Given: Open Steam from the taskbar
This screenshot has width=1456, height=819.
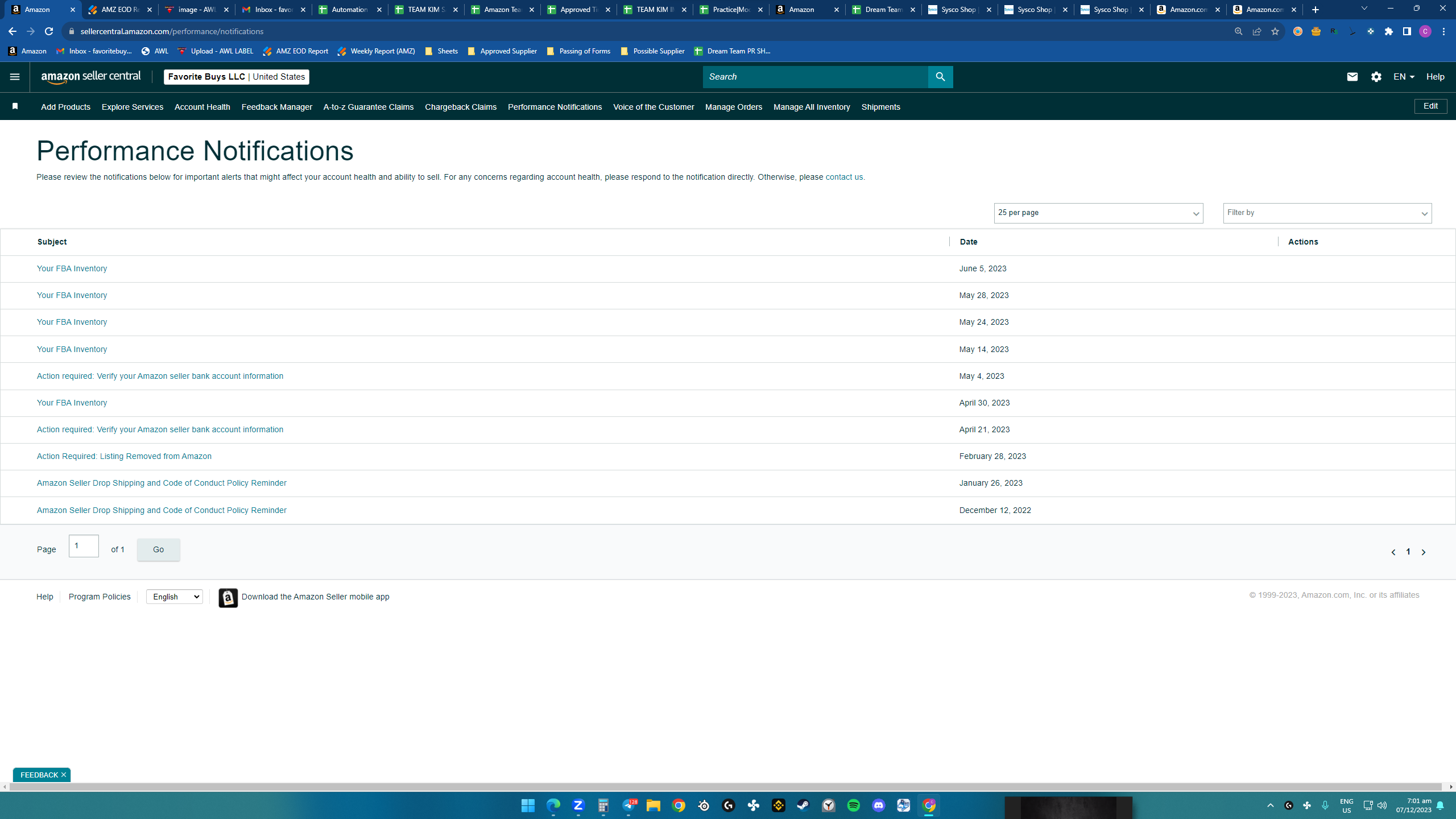Looking at the screenshot, I should 803,805.
